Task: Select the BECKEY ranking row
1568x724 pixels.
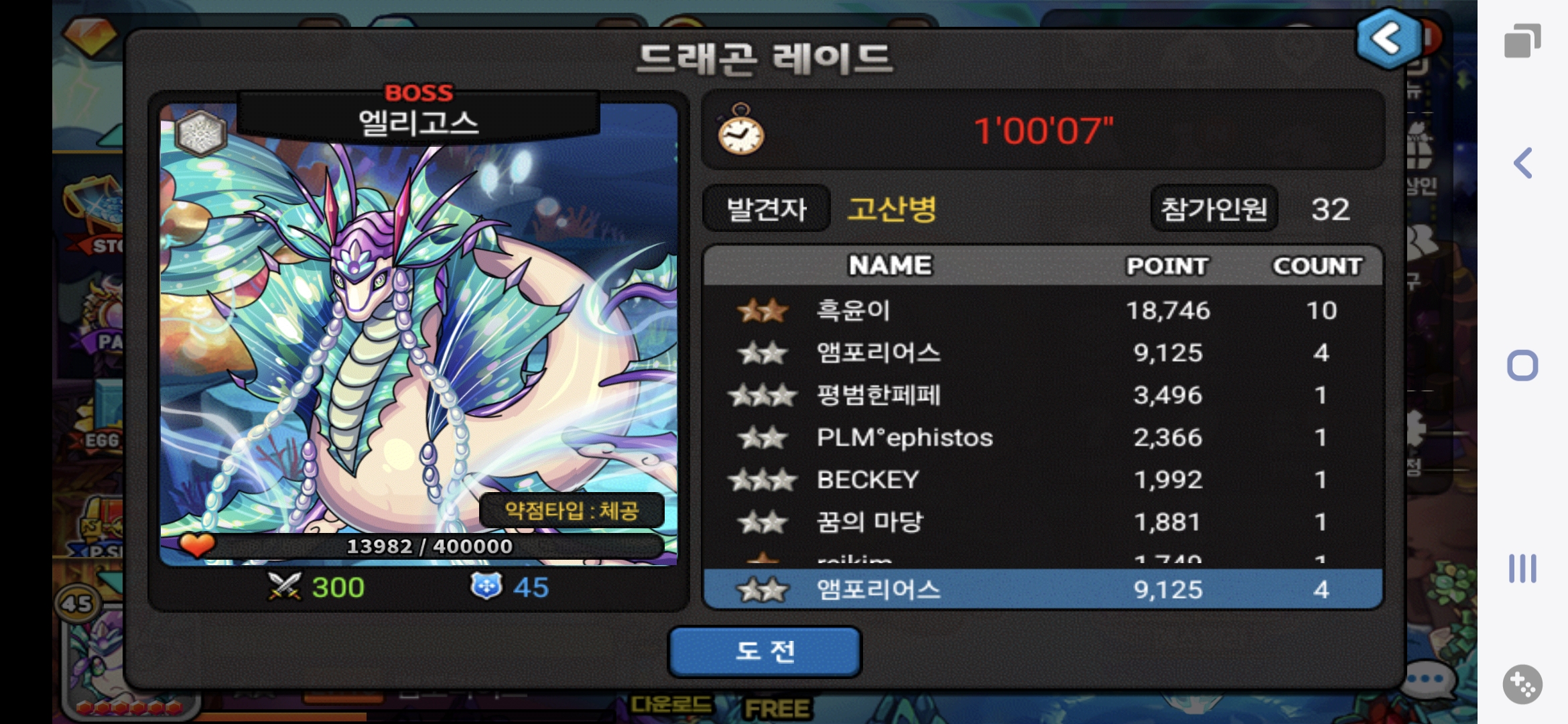Action: (x=1043, y=479)
